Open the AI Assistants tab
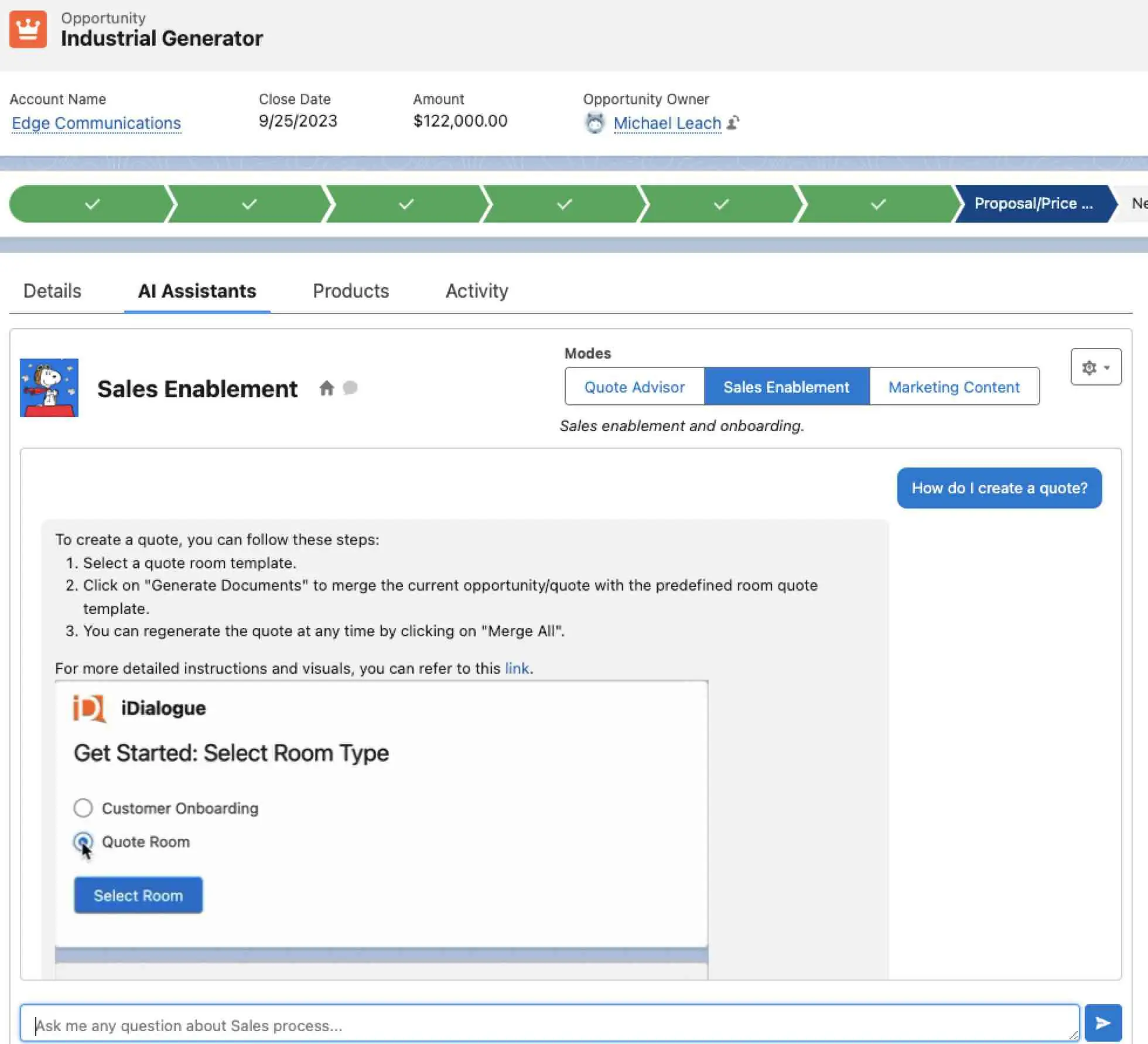The image size is (1148, 1044). click(197, 291)
